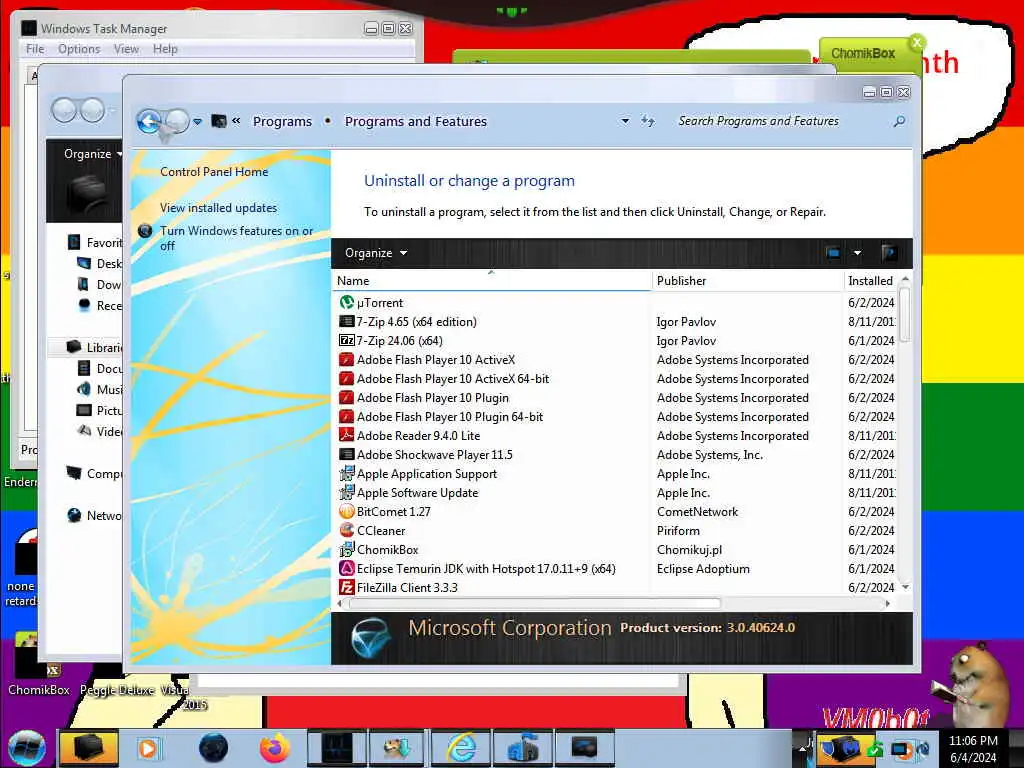Image resolution: width=1024 pixels, height=768 pixels.
Task: Open Help menu in Windows Task Manager
Action: tap(165, 49)
